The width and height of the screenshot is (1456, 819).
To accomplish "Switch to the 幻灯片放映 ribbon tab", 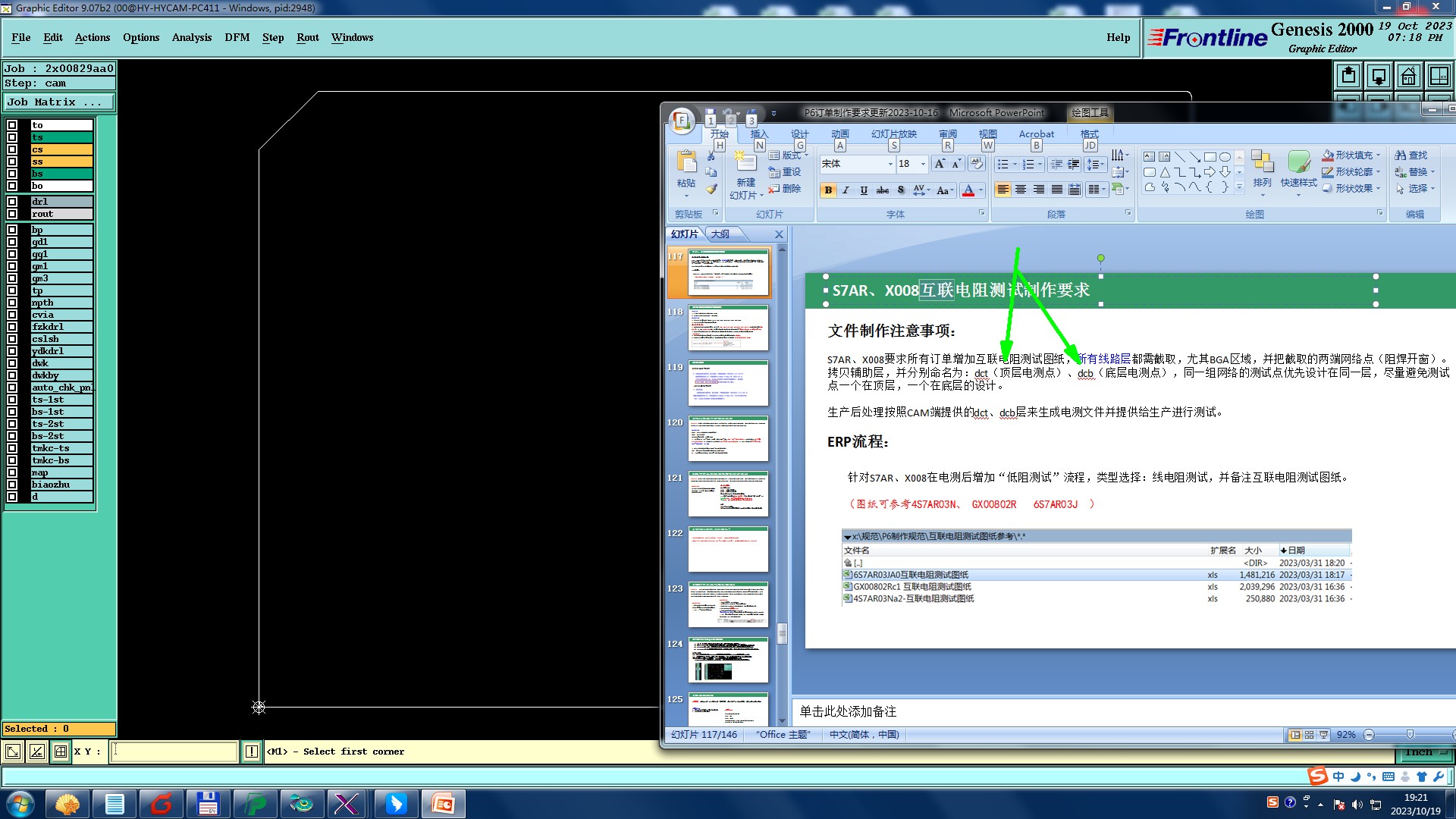I will [x=894, y=133].
